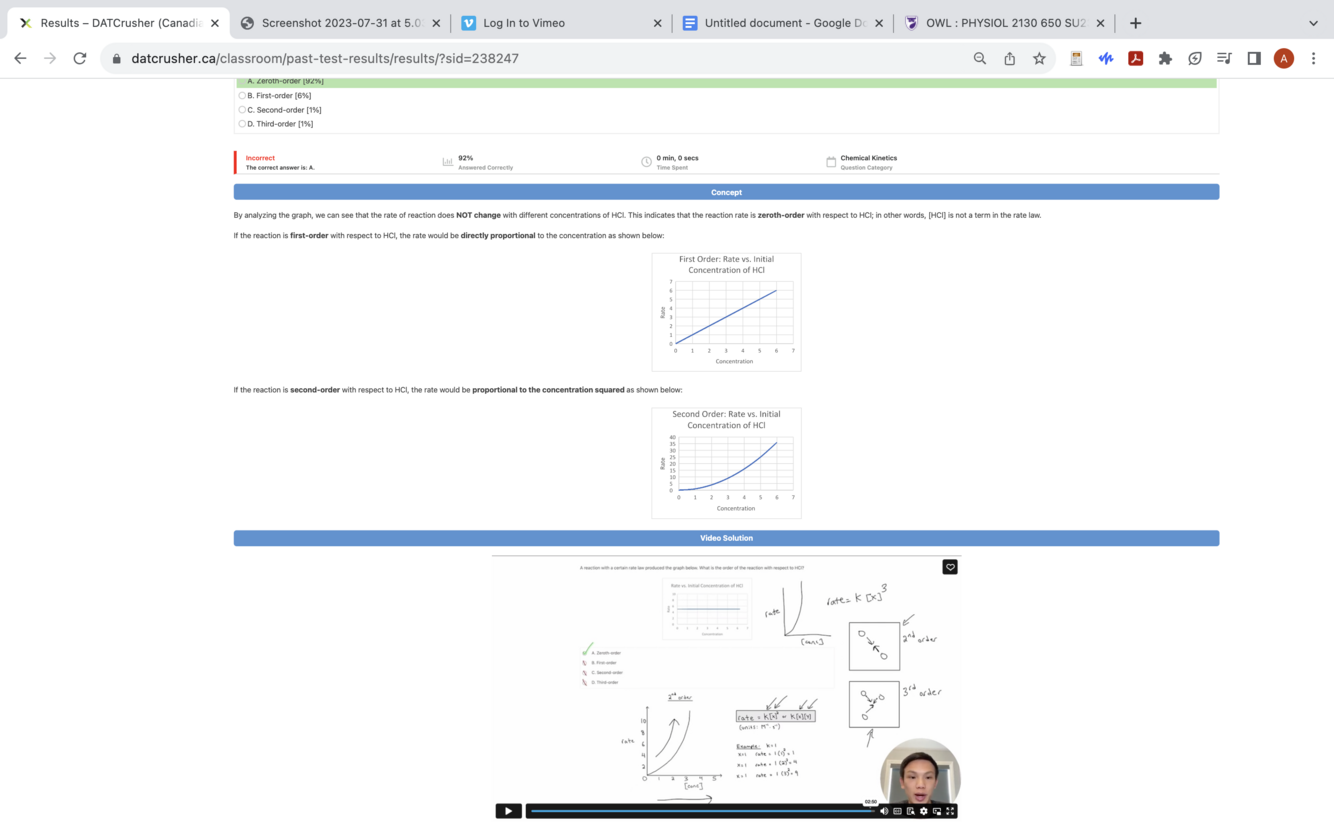The height and width of the screenshot is (834, 1334).
Task: Click the '92% Answered Correctly' stat
Action: point(485,162)
